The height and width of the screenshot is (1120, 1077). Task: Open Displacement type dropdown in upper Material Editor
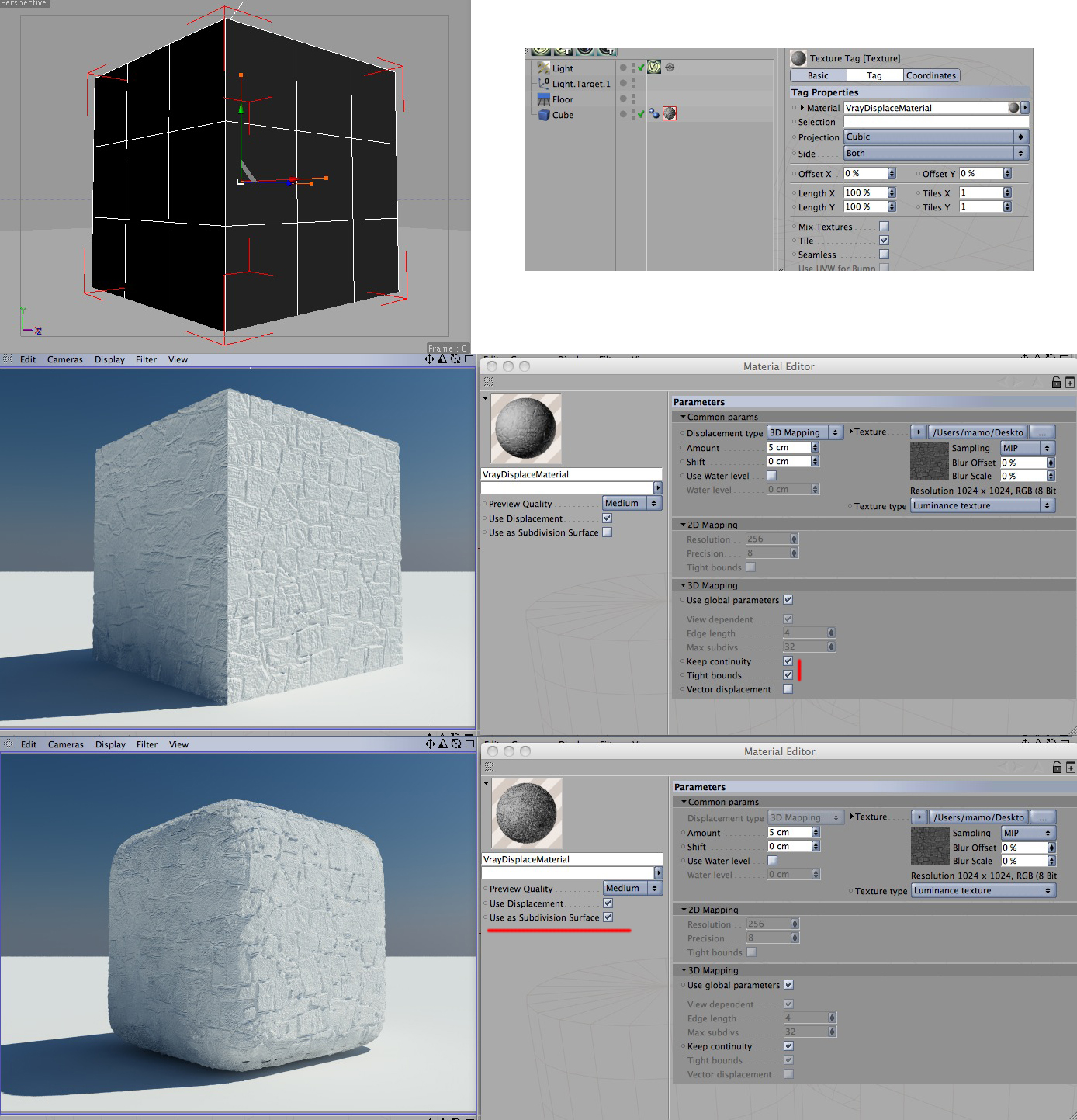tap(805, 432)
